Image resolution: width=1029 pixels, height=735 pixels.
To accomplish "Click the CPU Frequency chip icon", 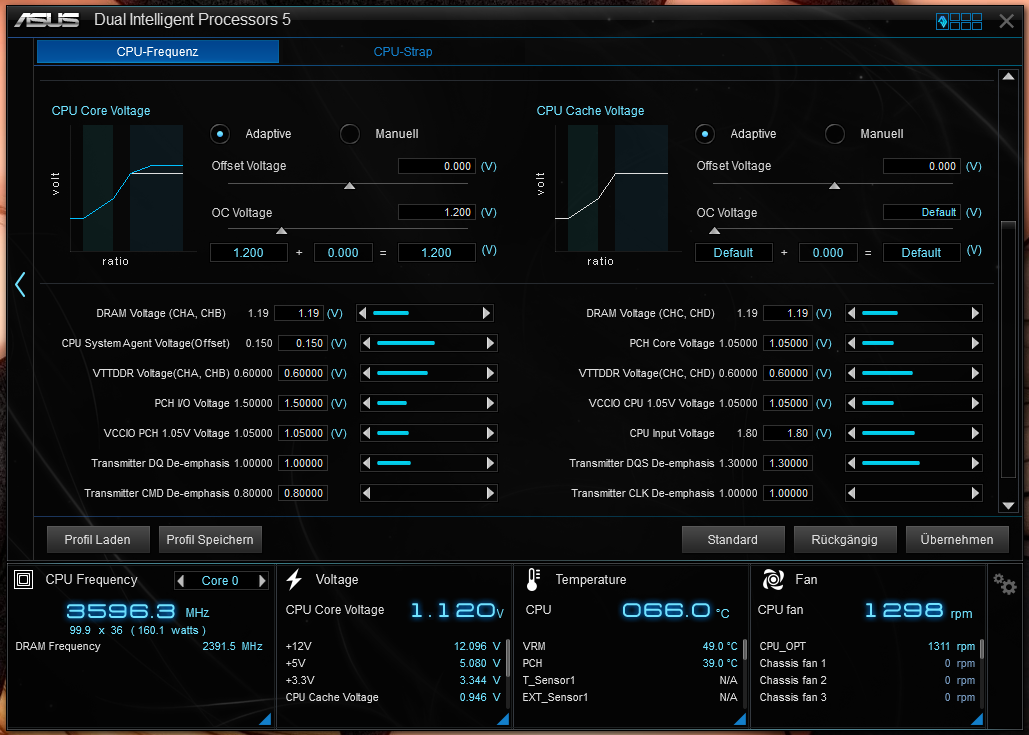I will (24, 579).
